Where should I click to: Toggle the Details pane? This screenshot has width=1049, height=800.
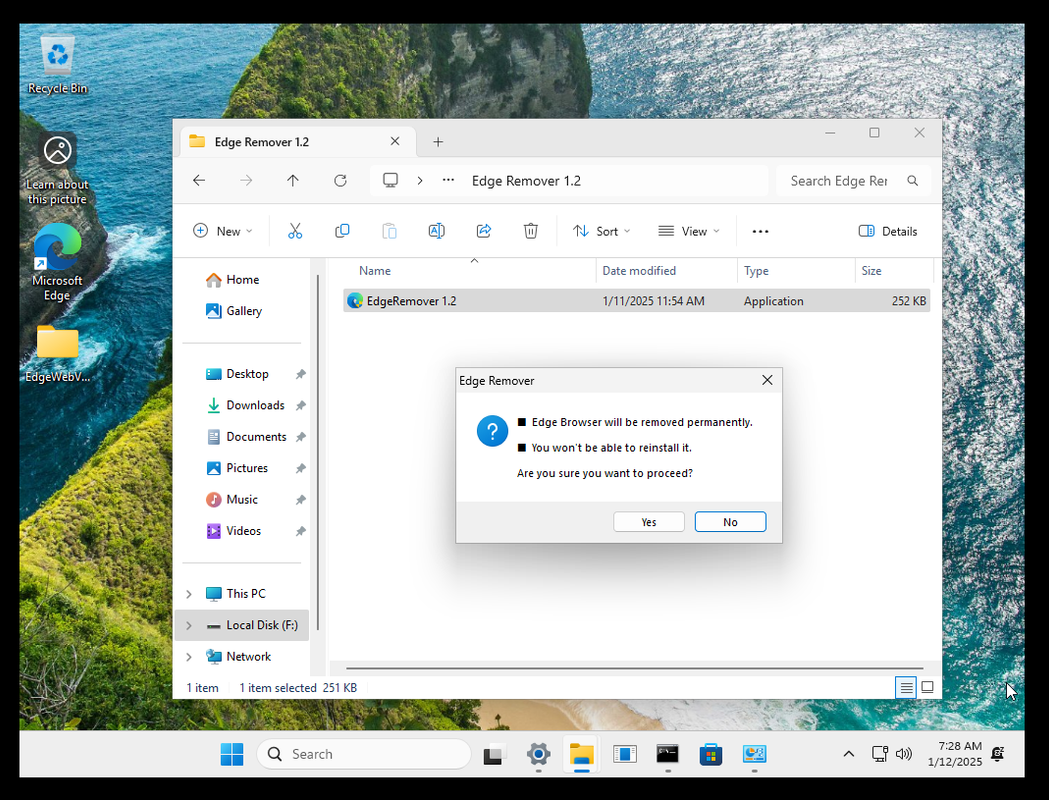[x=888, y=231]
